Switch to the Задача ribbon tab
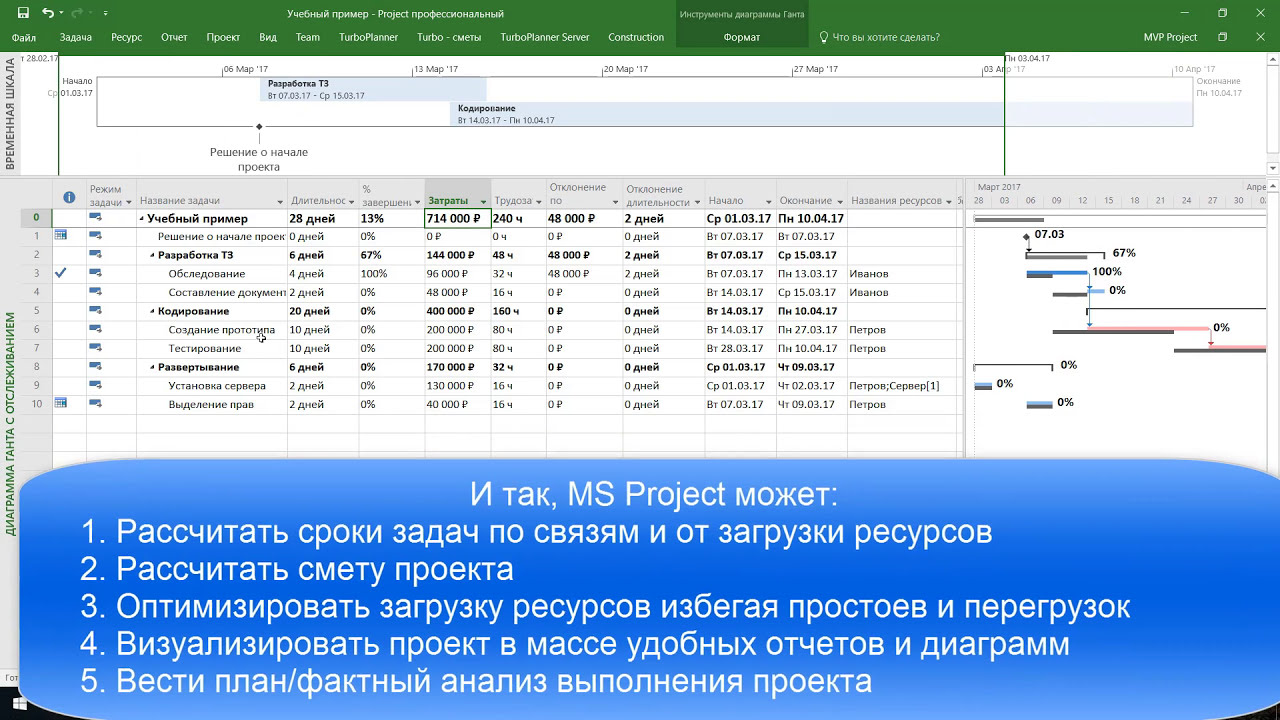Viewport: 1280px width, 720px height. pos(76,37)
